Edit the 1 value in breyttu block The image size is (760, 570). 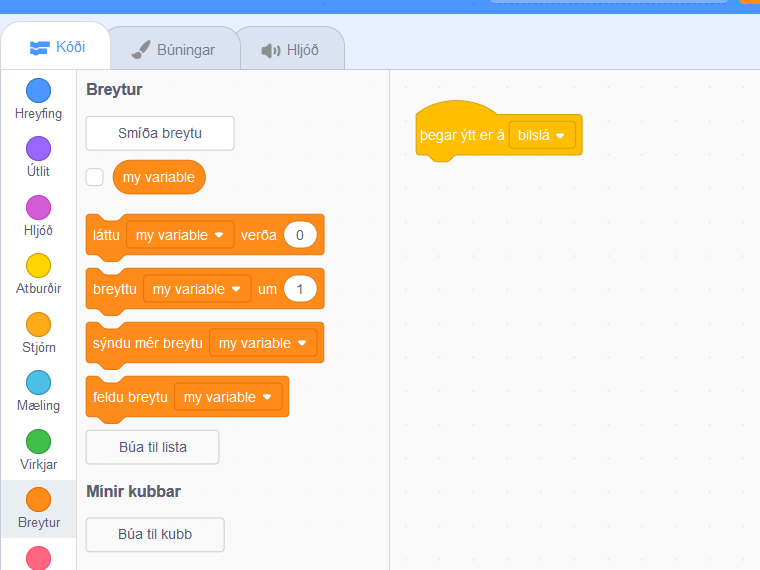pos(300,289)
